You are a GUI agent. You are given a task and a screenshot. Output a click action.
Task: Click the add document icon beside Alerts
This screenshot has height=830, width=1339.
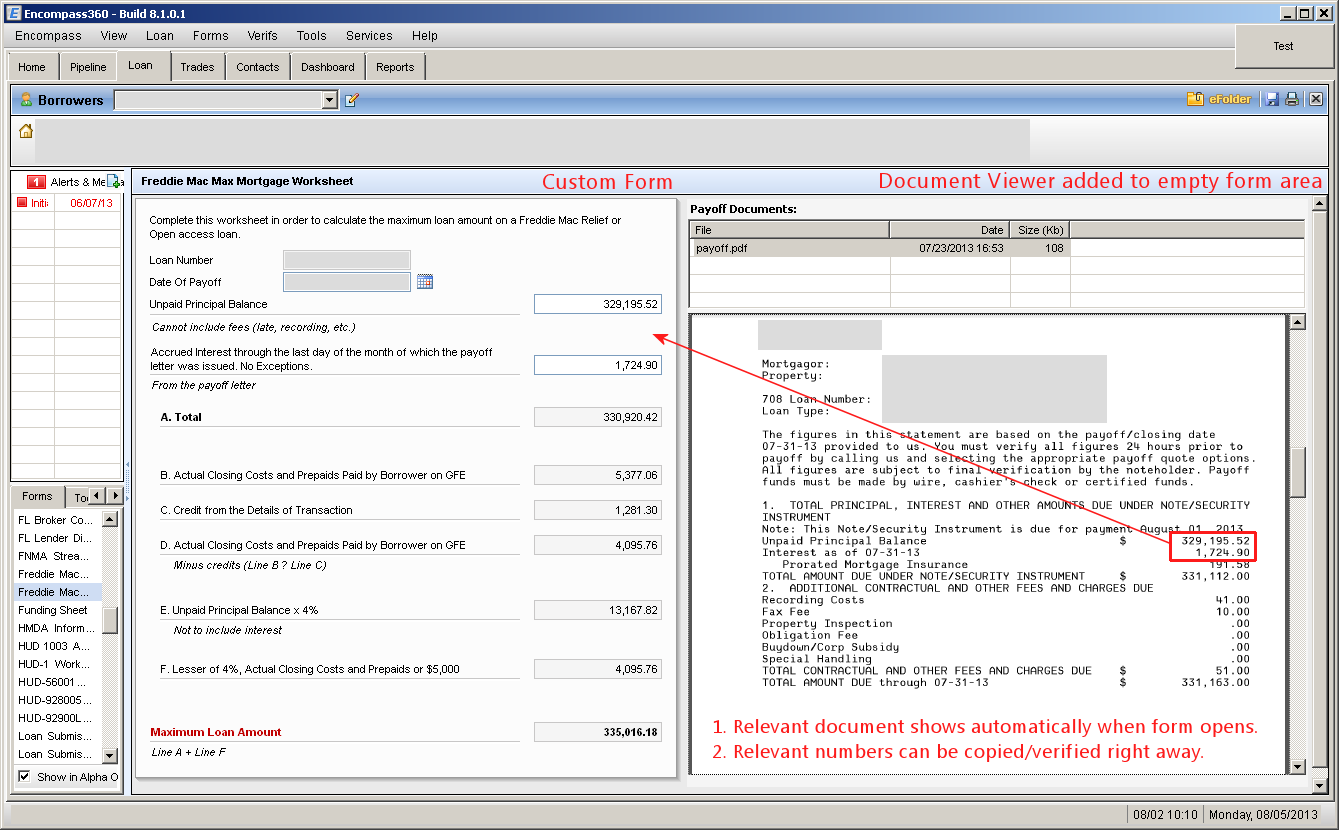tap(115, 182)
